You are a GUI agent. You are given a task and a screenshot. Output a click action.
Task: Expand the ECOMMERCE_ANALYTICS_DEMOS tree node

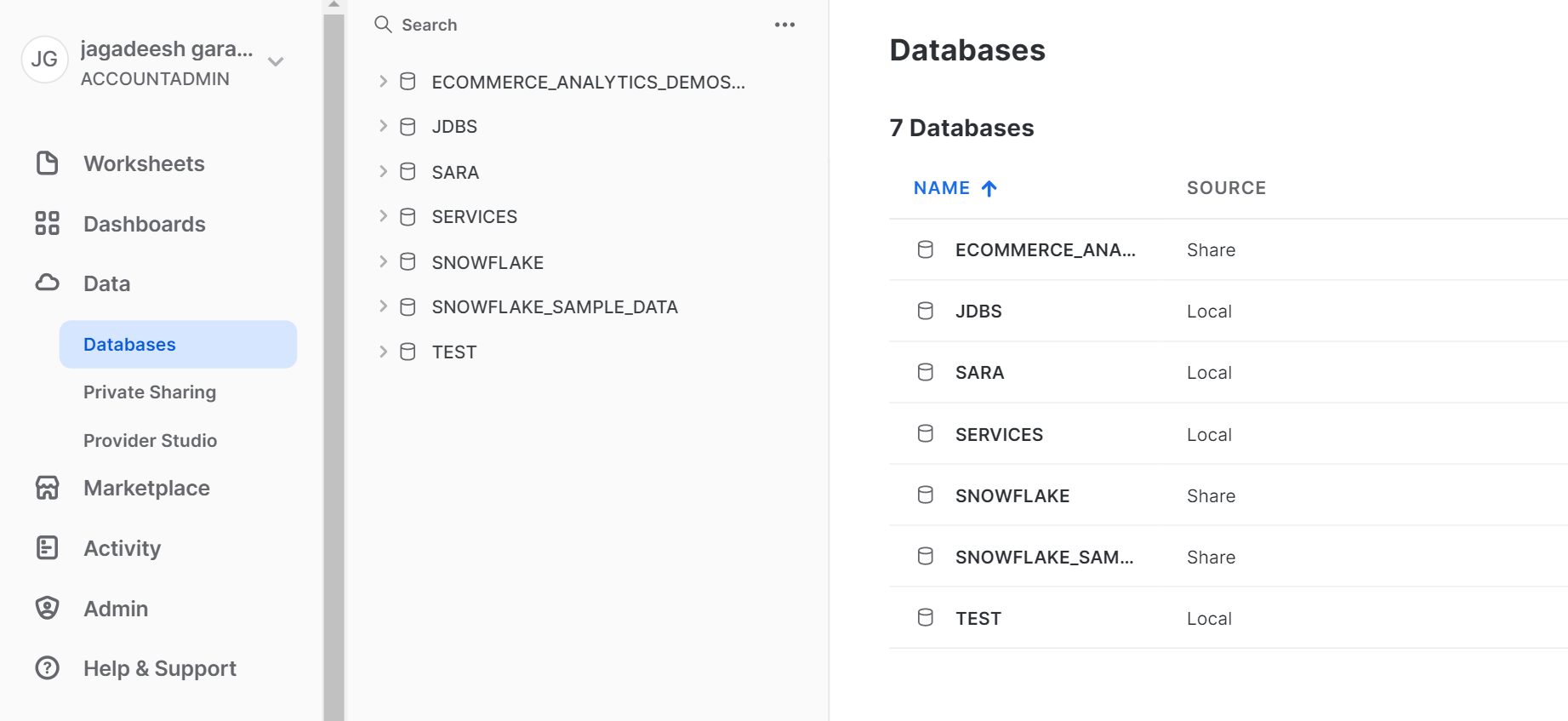tap(383, 82)
